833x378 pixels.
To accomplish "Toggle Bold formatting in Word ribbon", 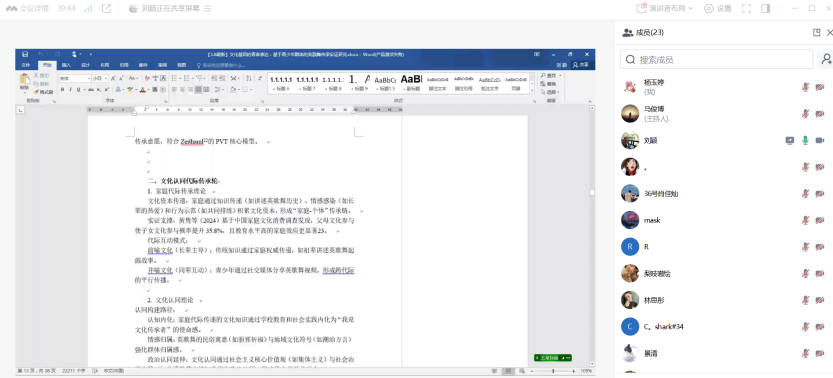I will [x=62, y=90].
